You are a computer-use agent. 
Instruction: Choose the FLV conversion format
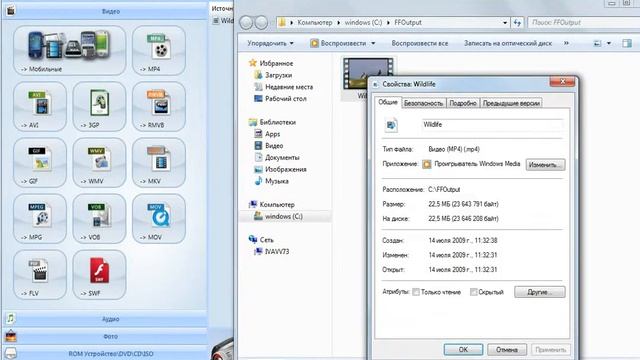pos(40,274)
